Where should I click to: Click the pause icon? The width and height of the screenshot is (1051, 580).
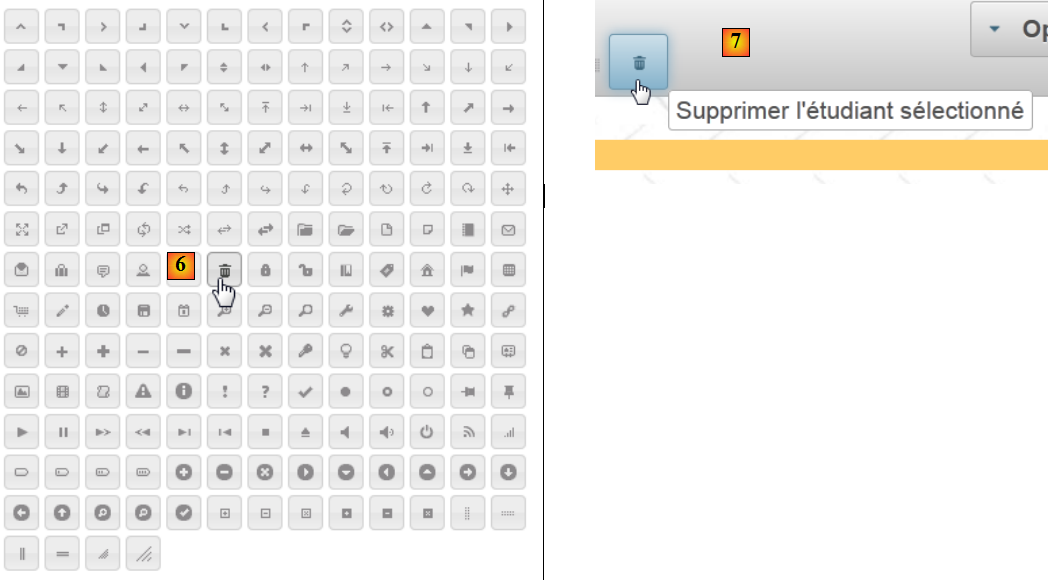(62, 433)
